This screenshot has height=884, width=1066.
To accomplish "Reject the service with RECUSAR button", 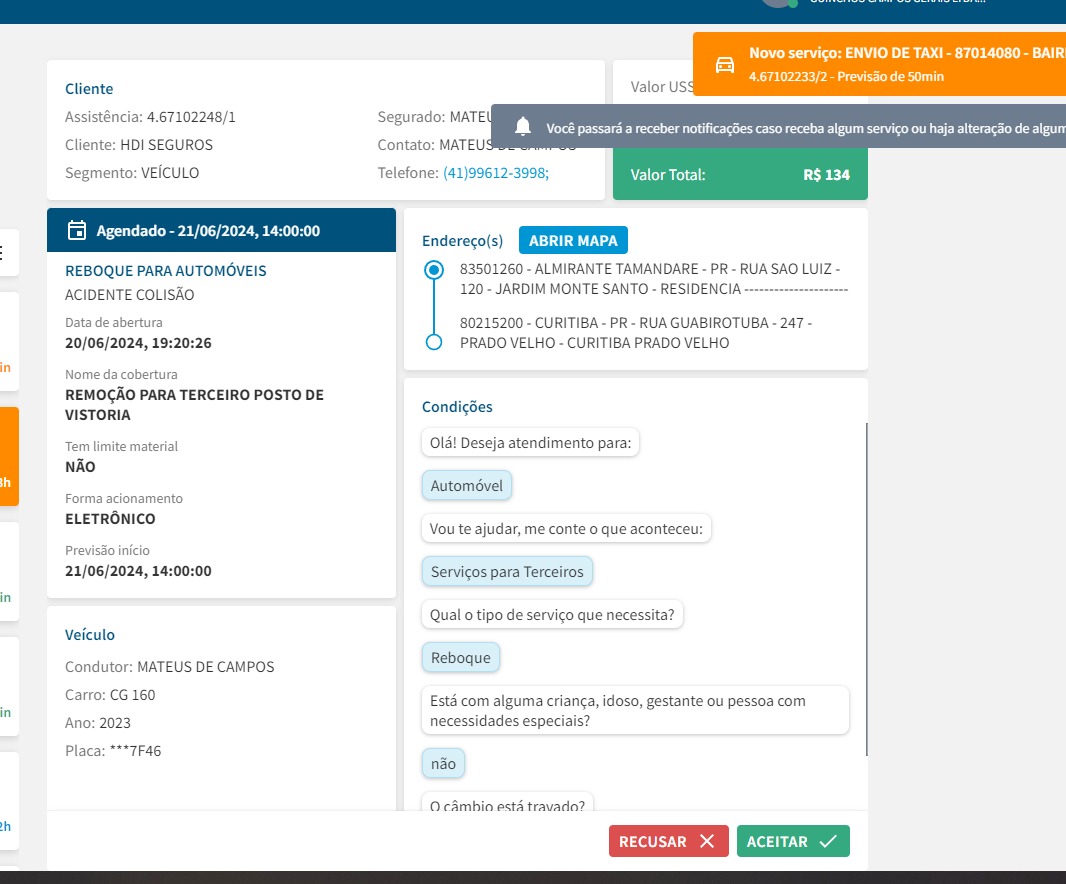I will coord(668,841).
